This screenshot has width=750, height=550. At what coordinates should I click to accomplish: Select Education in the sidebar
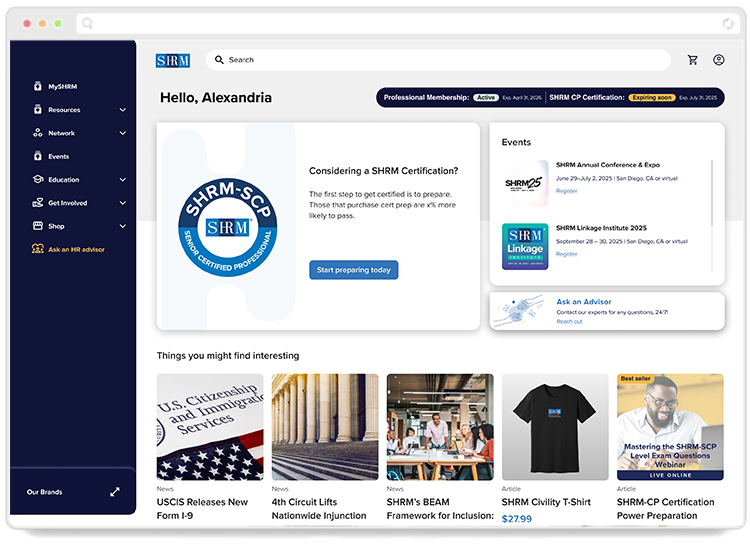coord(64,180)
